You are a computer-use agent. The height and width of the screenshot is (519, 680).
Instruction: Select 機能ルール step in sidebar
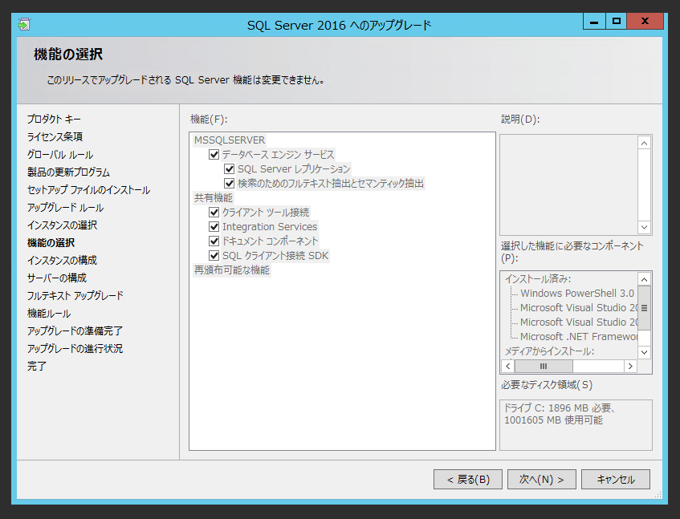point(49,313)
